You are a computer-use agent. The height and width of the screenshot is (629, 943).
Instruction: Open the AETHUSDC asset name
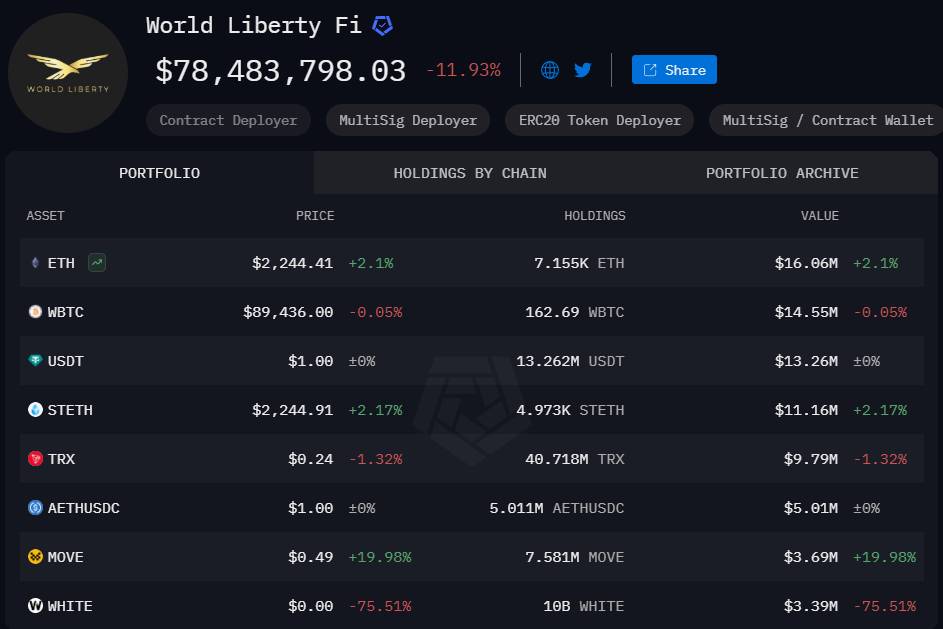[x=84, y=508]
